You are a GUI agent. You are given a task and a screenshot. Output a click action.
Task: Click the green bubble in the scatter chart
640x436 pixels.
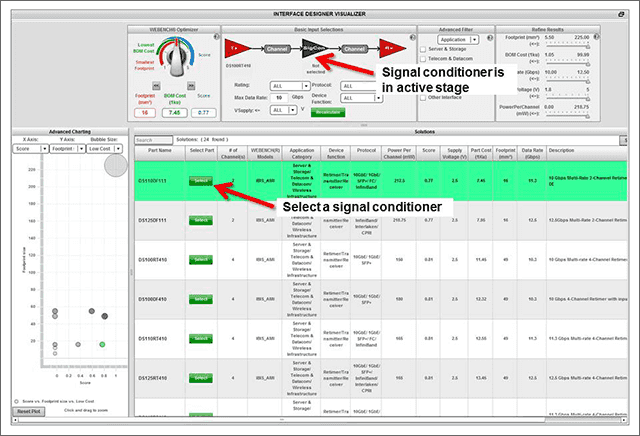(102, 344)
